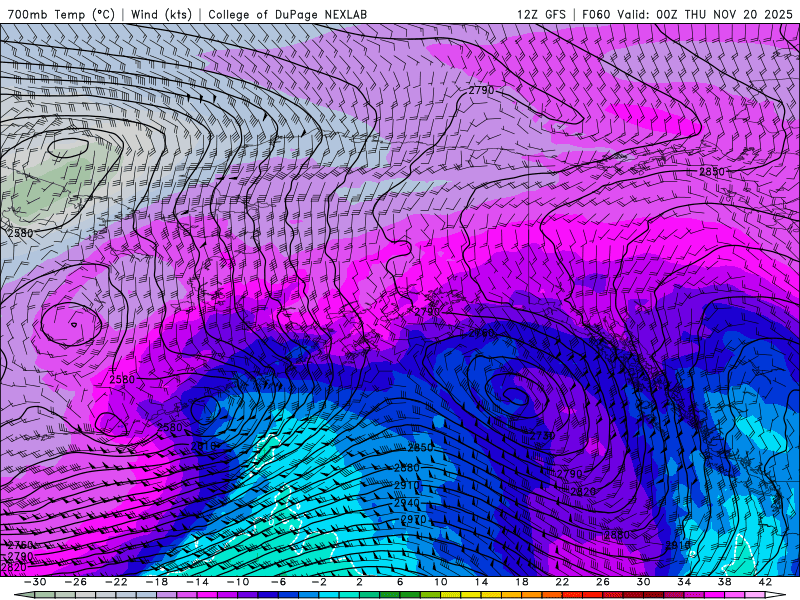Click the 42 value on the color scale
The height and width of the screenshot is (600, 800).
click(764, 582)
